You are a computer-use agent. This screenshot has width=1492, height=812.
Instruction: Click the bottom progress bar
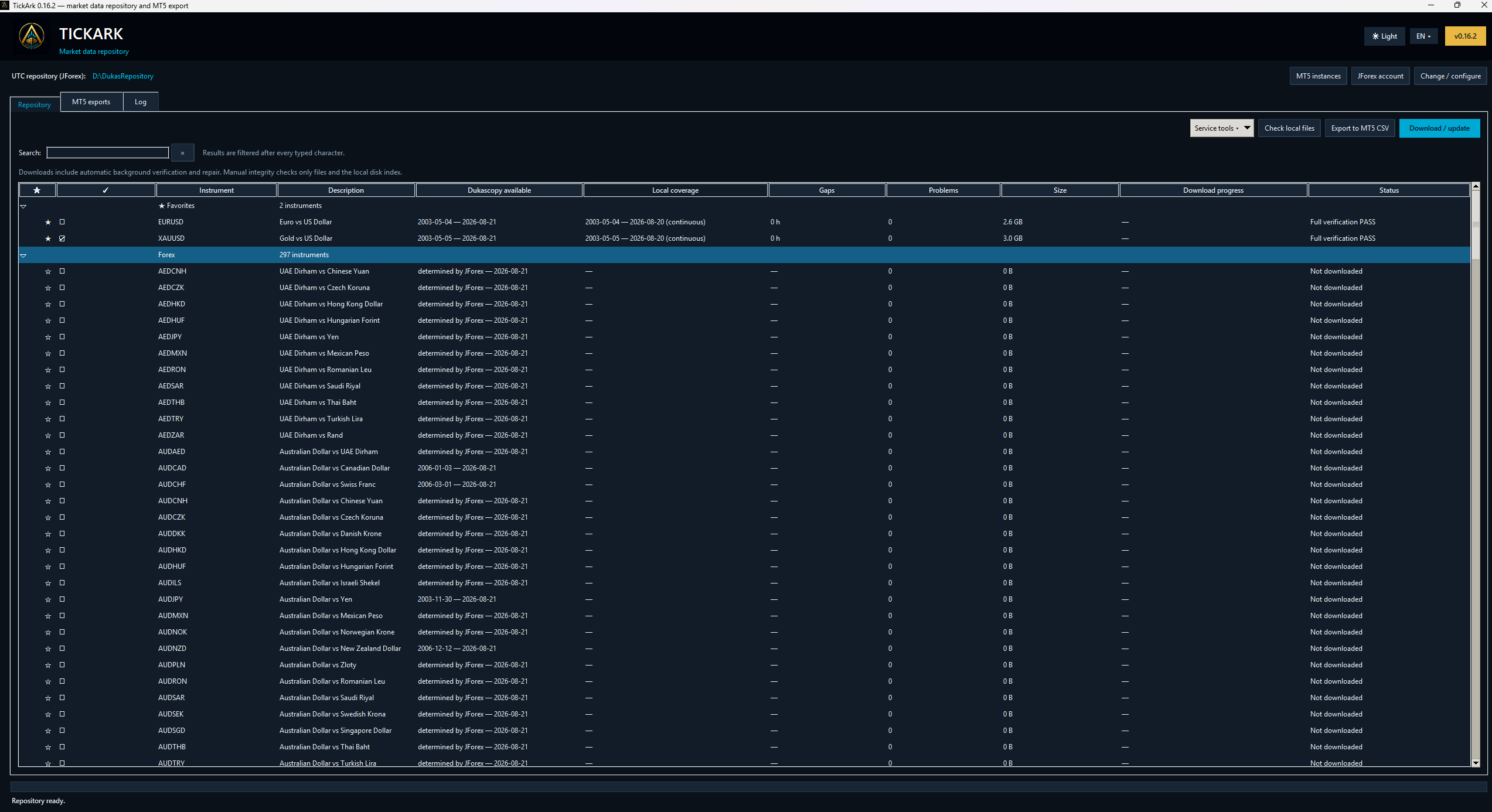748,786
